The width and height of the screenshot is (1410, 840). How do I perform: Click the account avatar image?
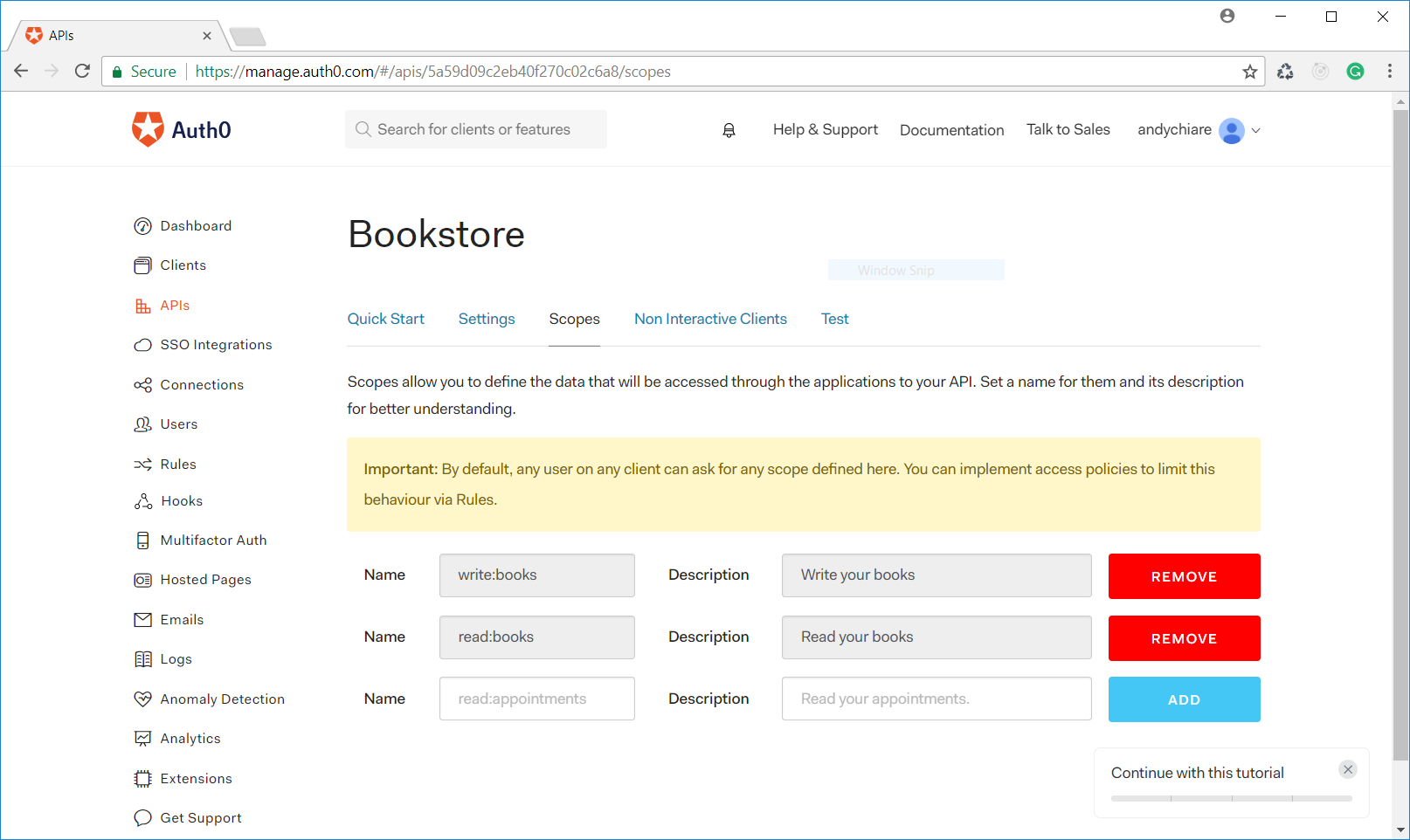pos(1232,131)
